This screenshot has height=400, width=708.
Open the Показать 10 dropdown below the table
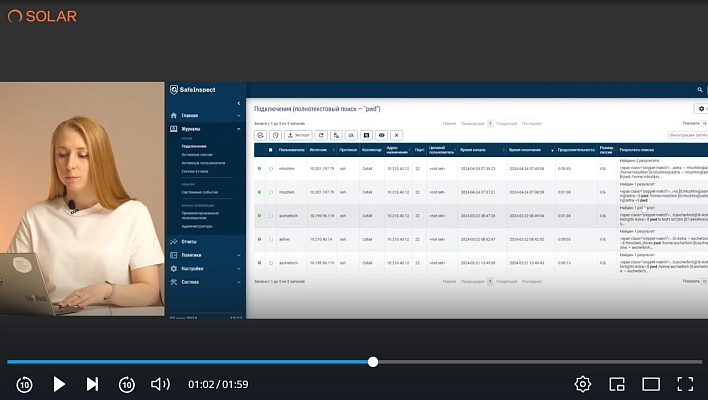pos(704,281)
